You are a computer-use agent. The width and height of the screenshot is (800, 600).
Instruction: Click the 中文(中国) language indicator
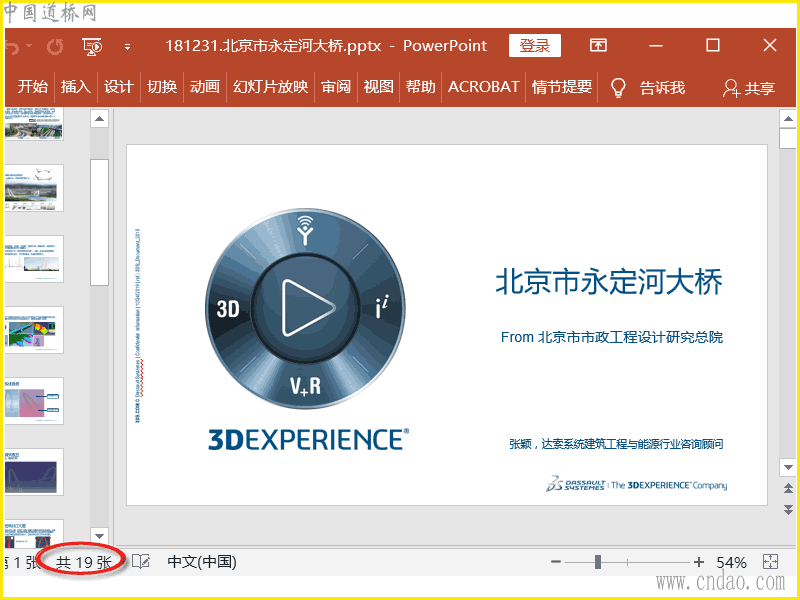(x=202, y=562)
